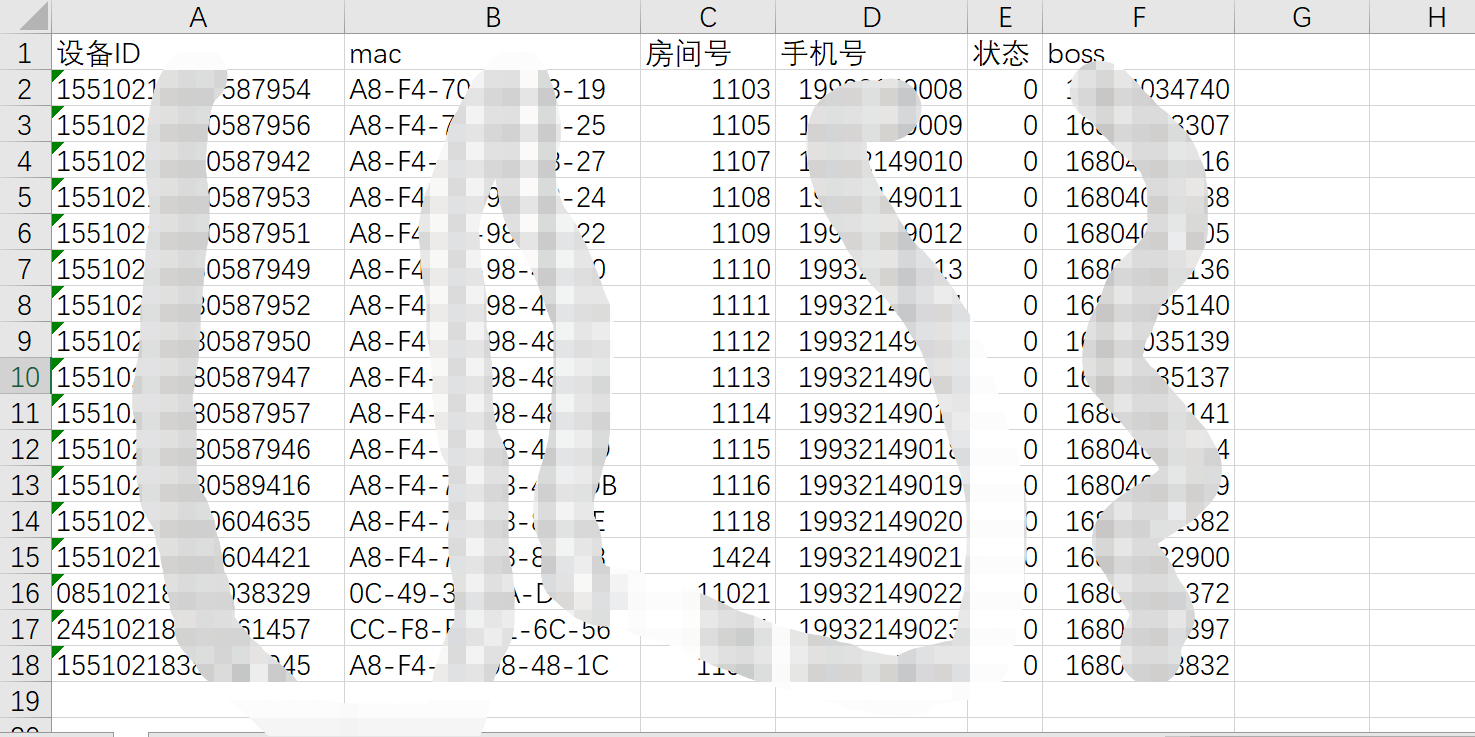Click the boss header cell
1475x737 pixels.
pos(1138,53)
